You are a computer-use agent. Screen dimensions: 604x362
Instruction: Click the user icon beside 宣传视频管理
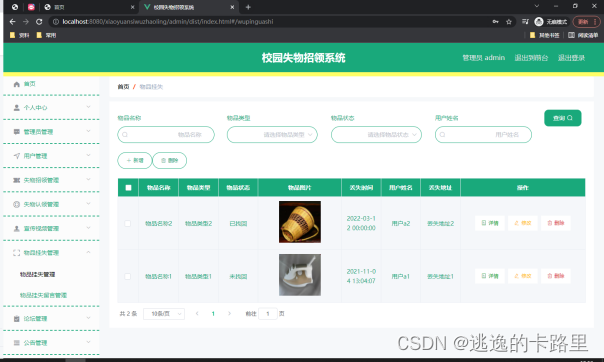pyautogui.click(x=17, y=228)
